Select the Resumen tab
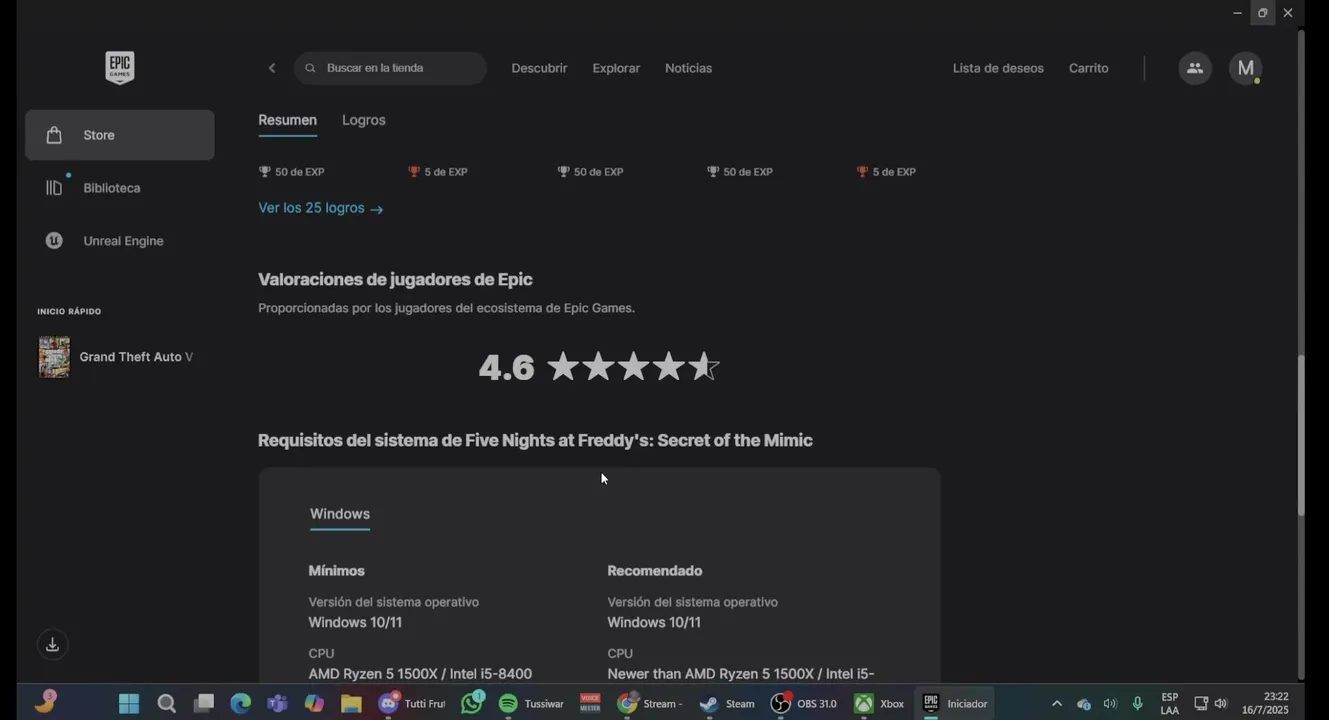The width and height of the screenshot is (1329, 720). [x=287, y=120]
